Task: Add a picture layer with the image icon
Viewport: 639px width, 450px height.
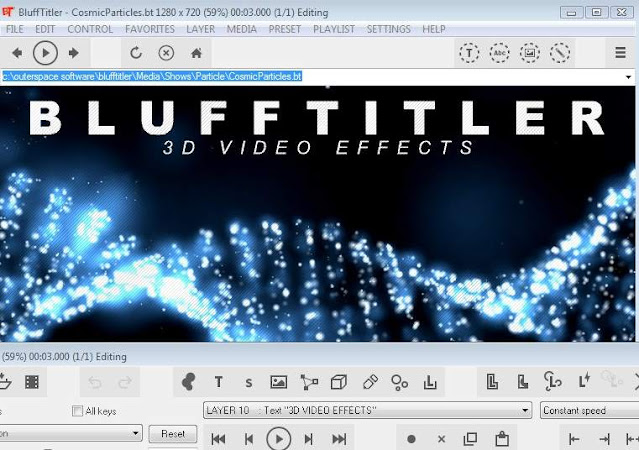Action: [279, 382]
